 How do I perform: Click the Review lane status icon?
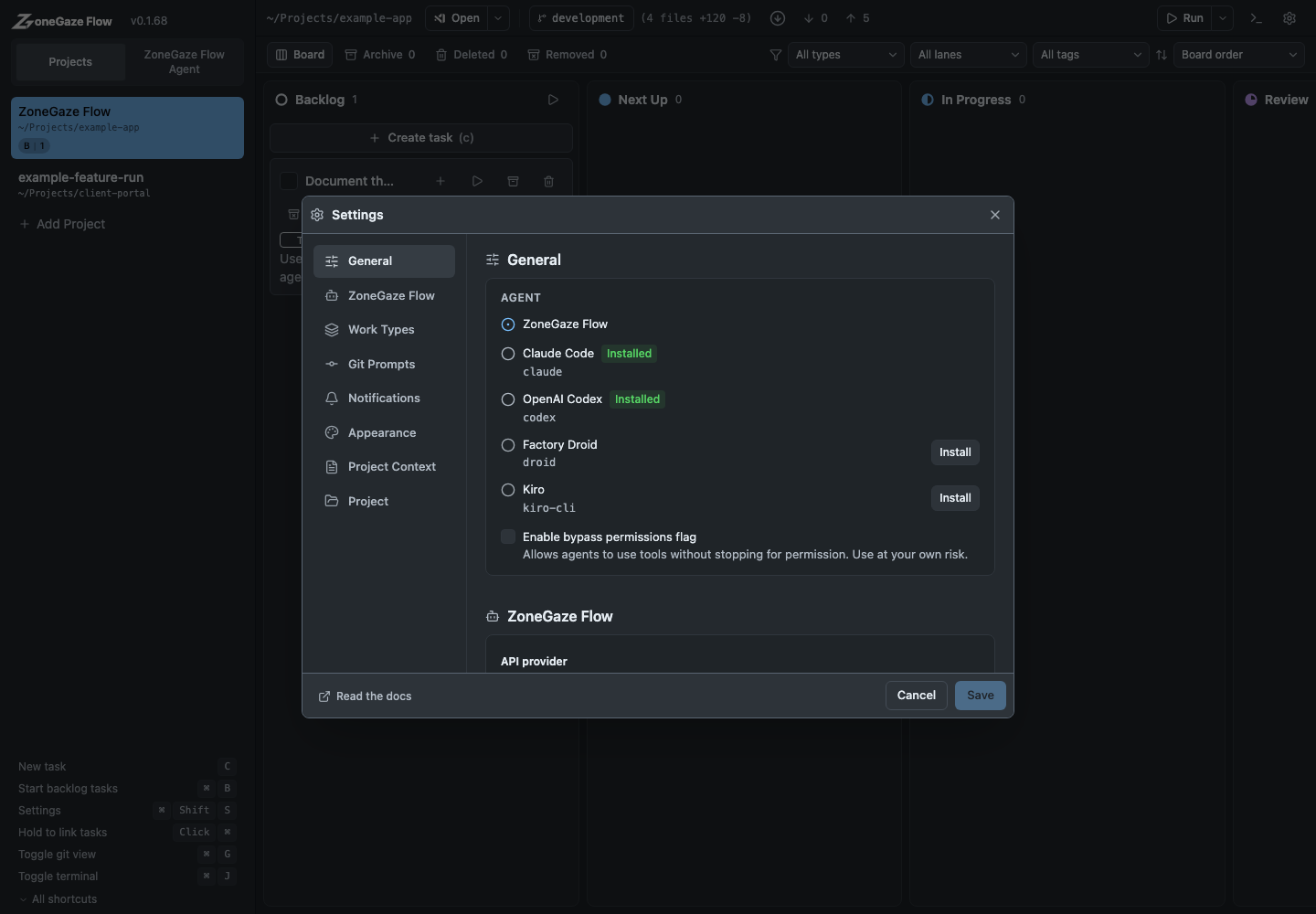click(x=1251, y=100)
